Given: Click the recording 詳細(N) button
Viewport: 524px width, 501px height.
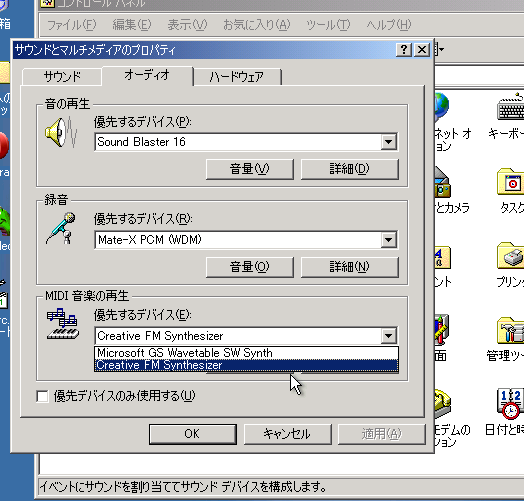Looking at the screenshot, I should tap(350, 267).
